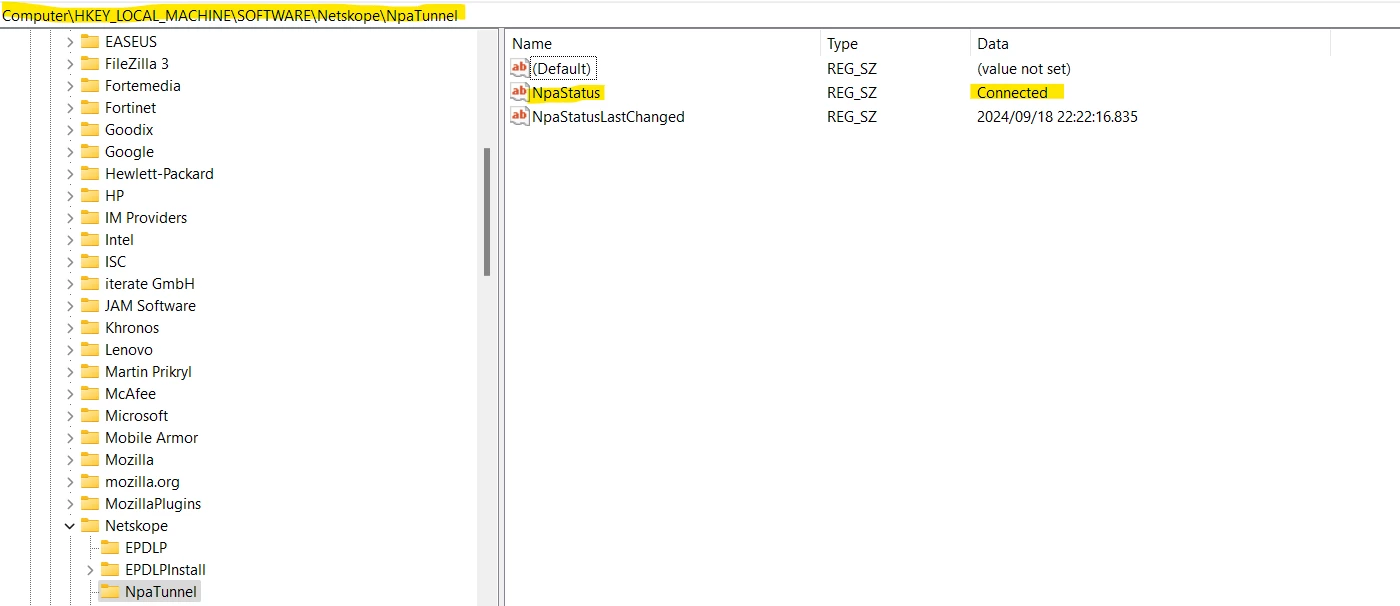The height and width of the screenshot is (606, 1400).
Task: Select the Netskope key label
Action: pos(136,526)
